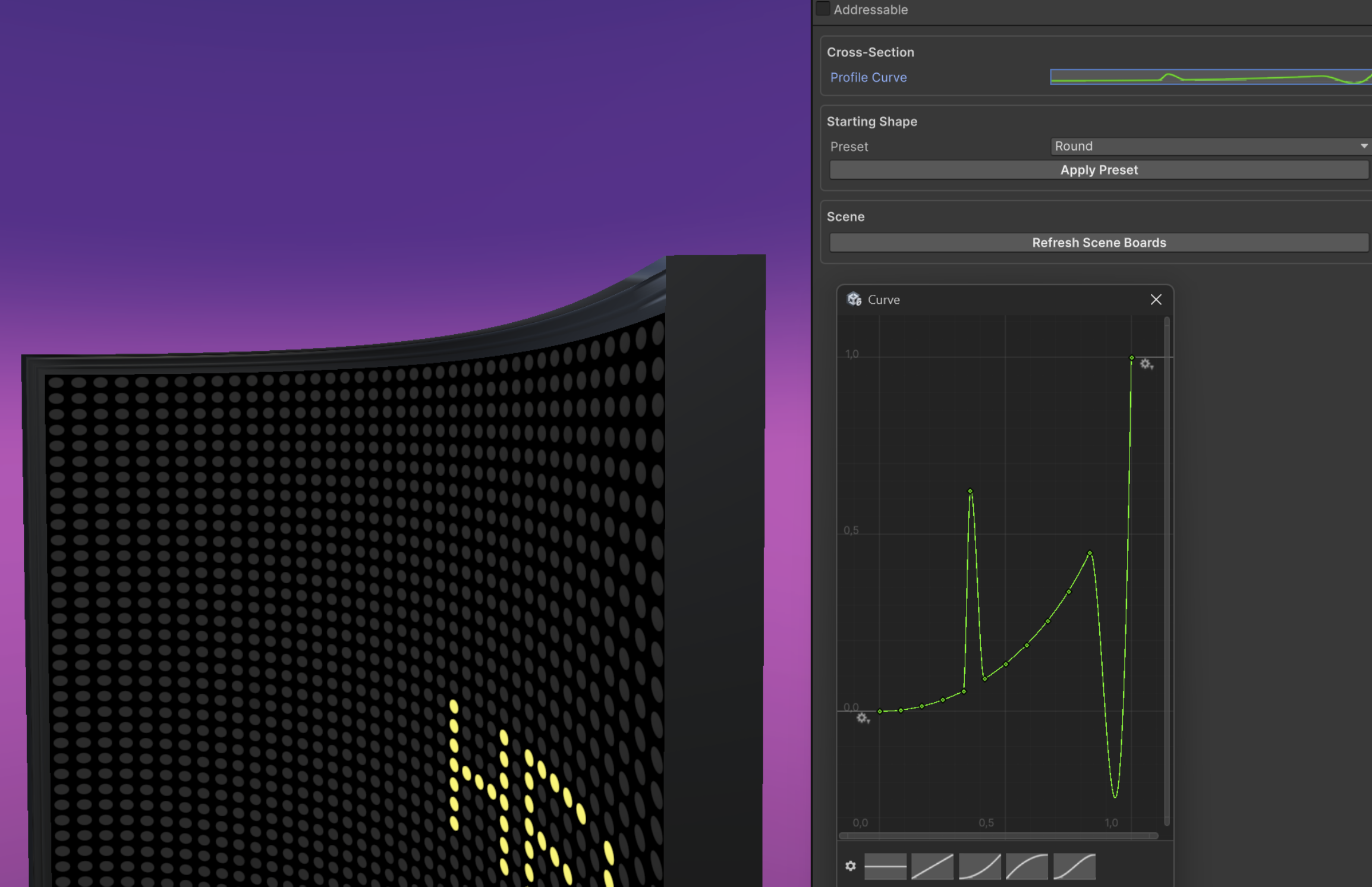1372x887 pixels.
Task: Close the Curve editor window
Action: (1156, 300)
